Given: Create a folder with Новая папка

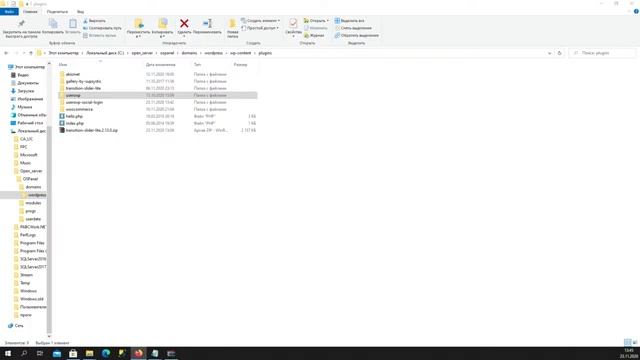Looking at the screenshot, I should 232,29.
